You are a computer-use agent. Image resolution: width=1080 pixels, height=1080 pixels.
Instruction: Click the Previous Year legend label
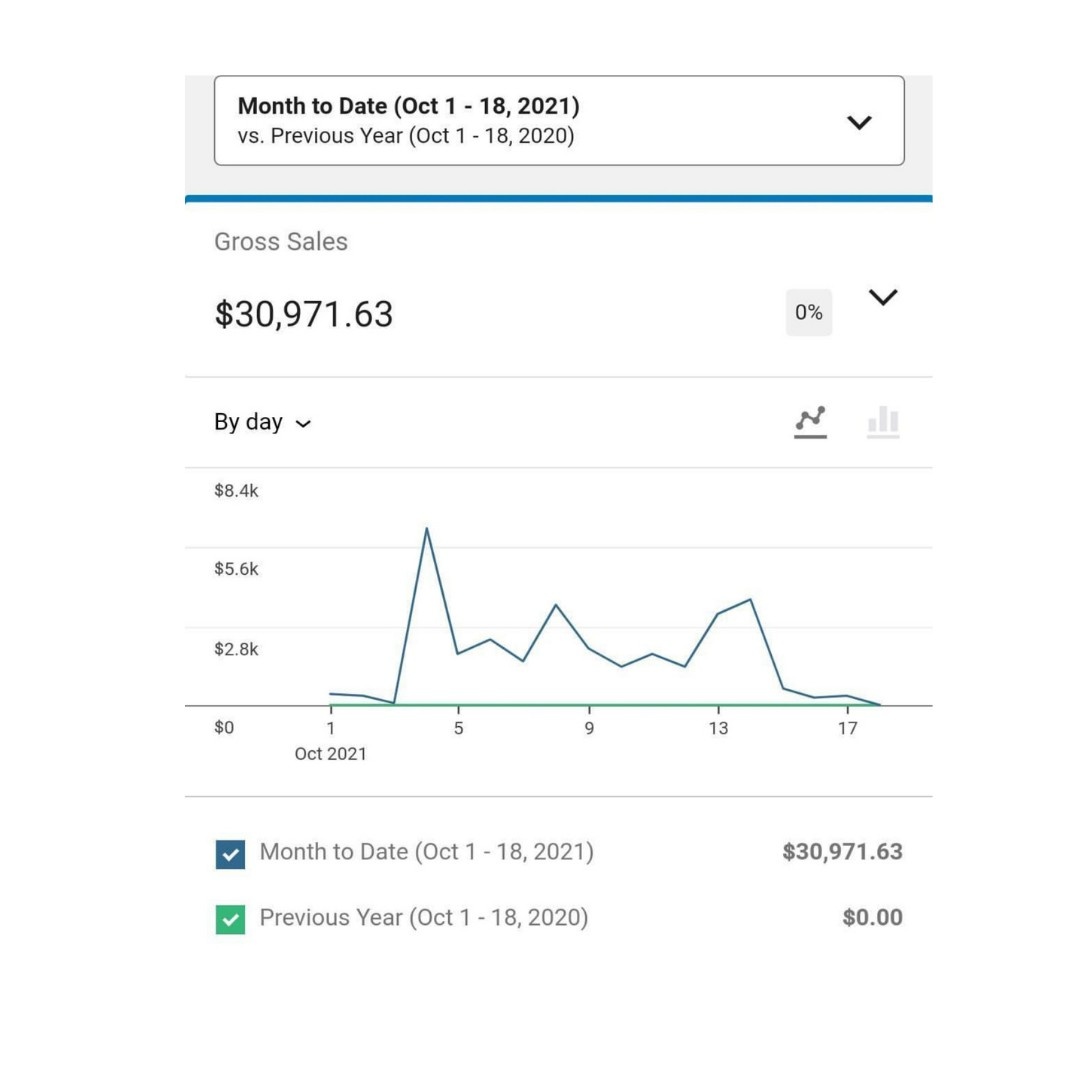coord(423,917)
